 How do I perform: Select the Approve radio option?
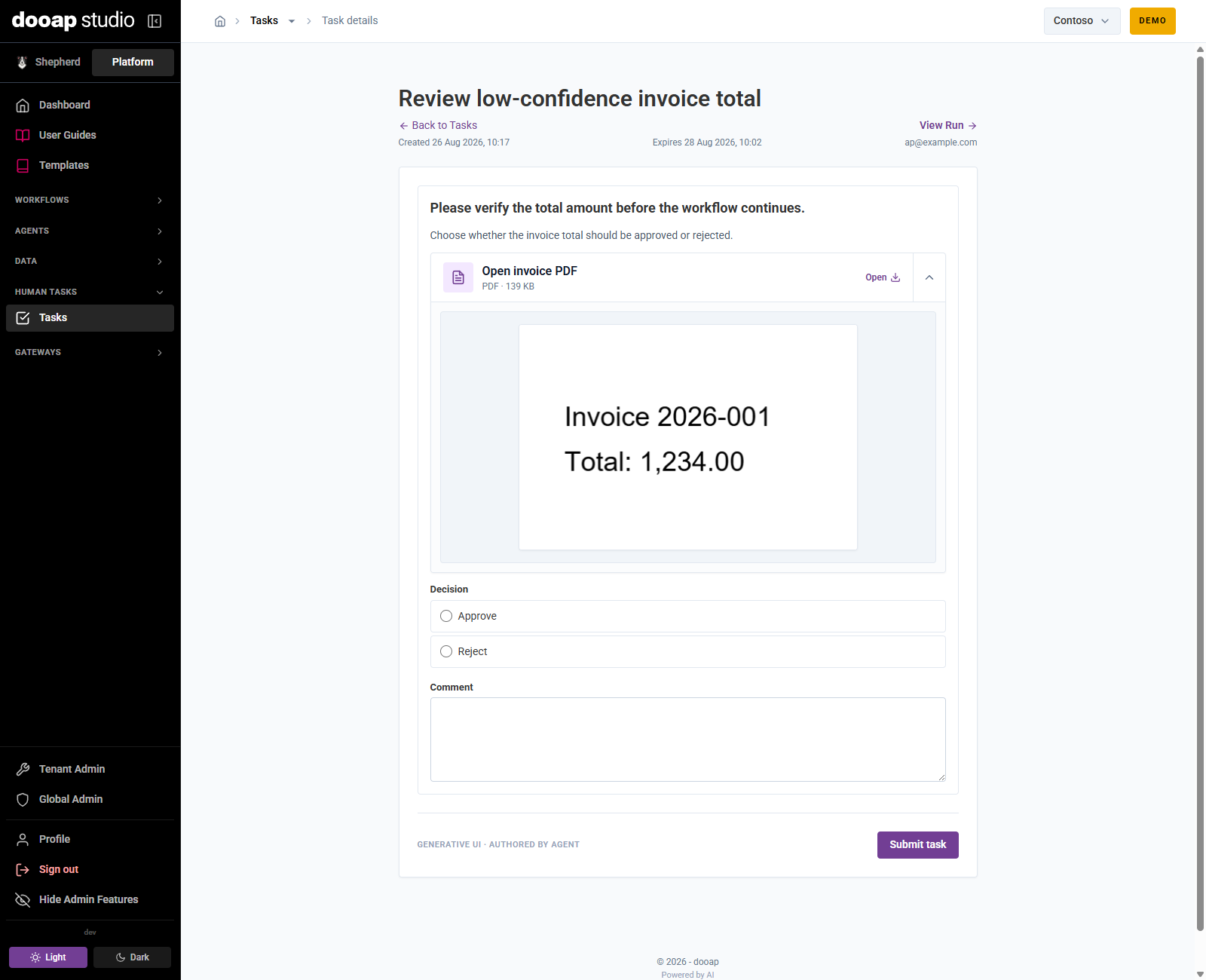(x=446, y=616)
